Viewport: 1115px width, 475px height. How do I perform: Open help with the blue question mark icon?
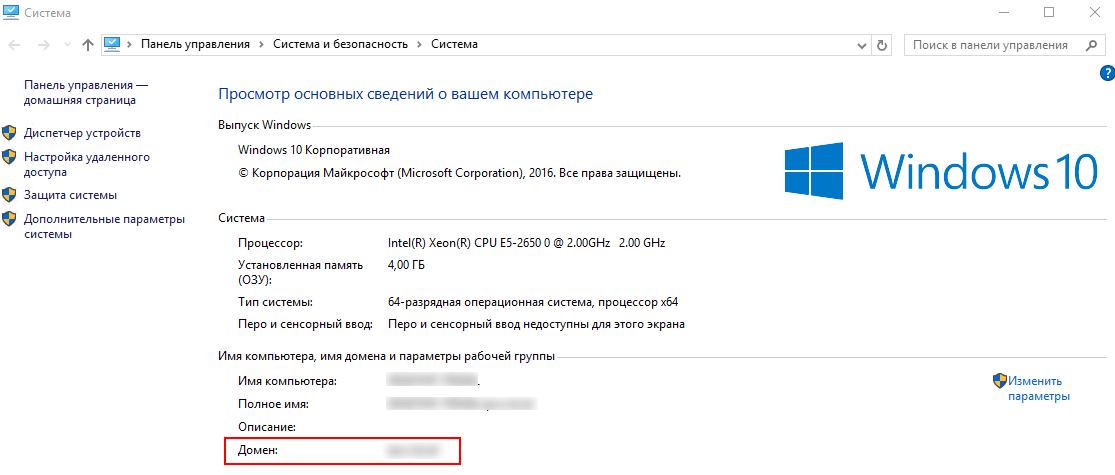pyautogui.click(x=1107, y=73)
